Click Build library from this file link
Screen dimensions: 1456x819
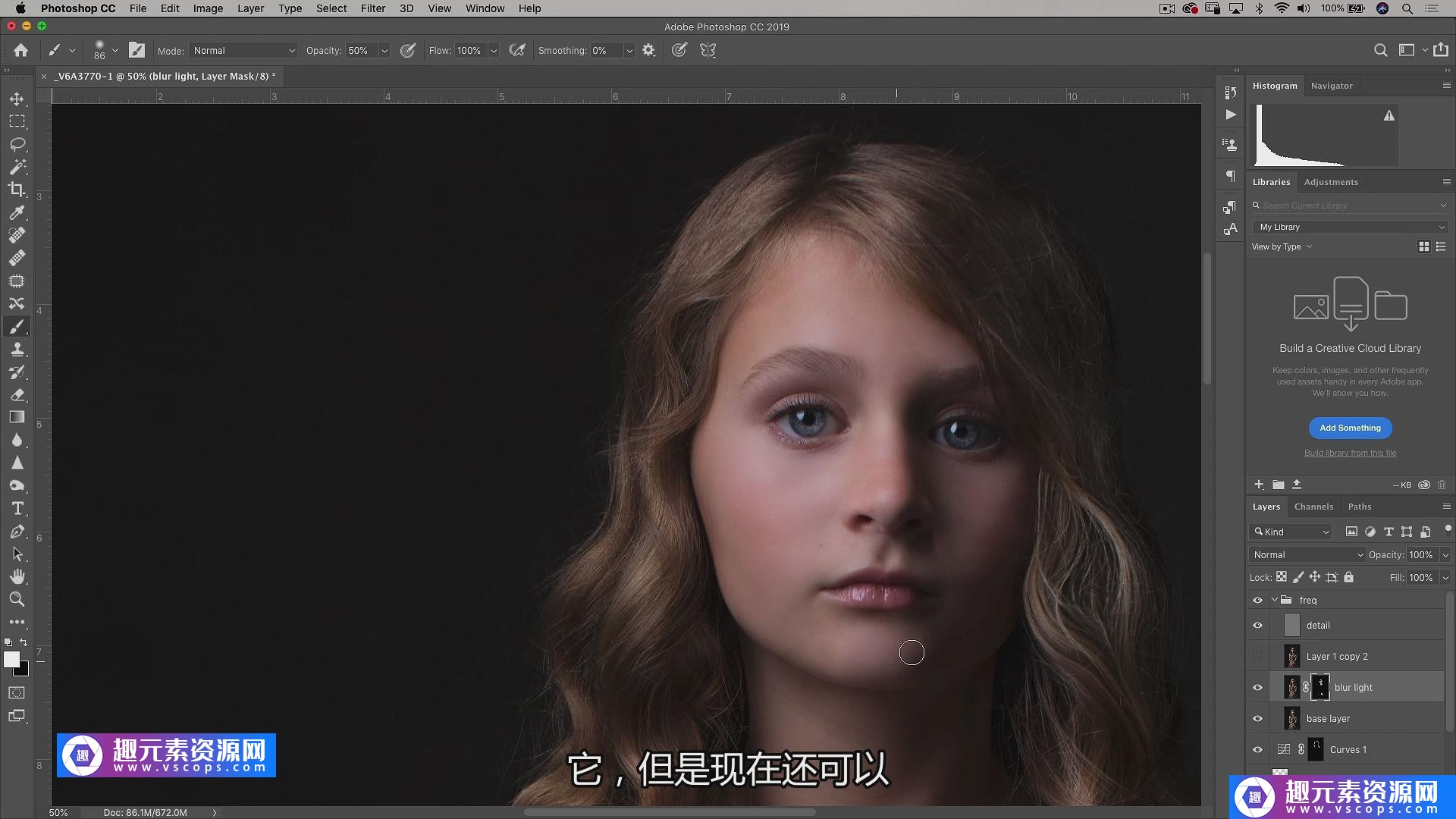pyautogui.click(x=1350, y=453)
